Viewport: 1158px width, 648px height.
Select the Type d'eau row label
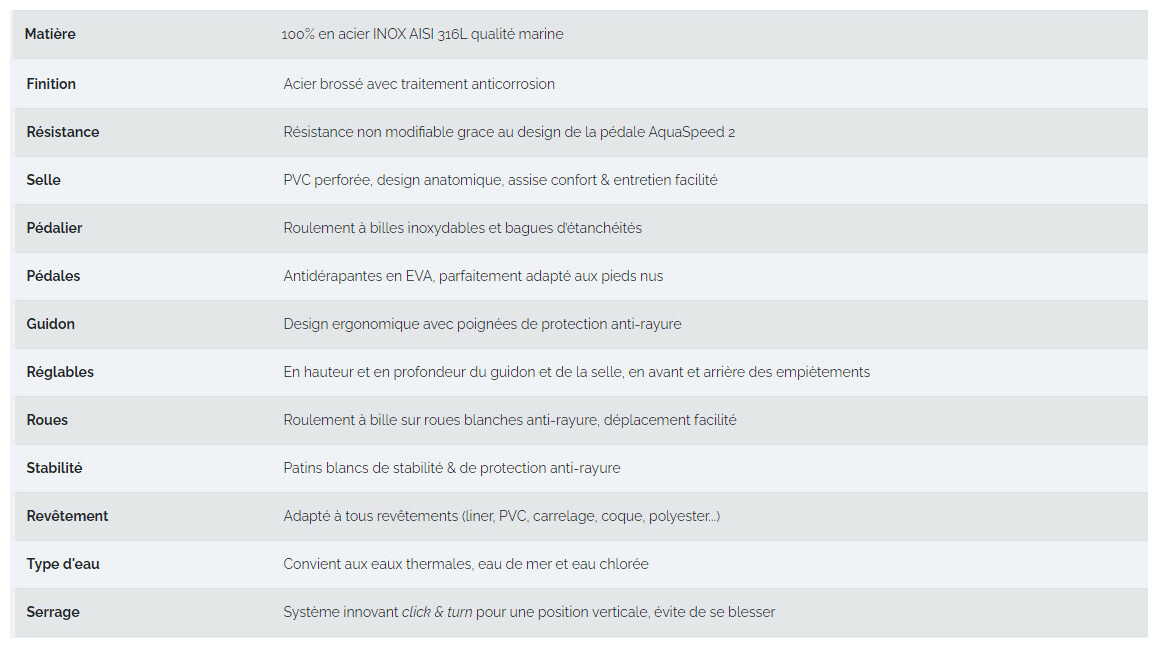(x=63, y=564)
